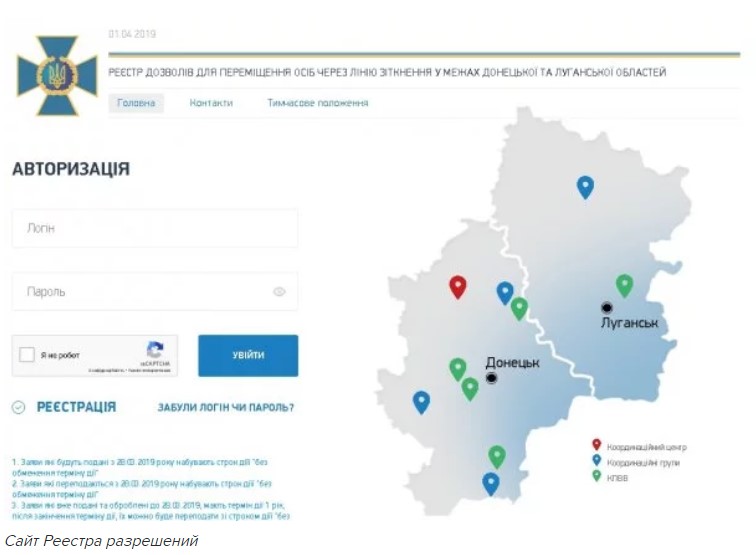
Task: Click 'Забули логін чи пароль?' link
Action: tap(225, 408)
